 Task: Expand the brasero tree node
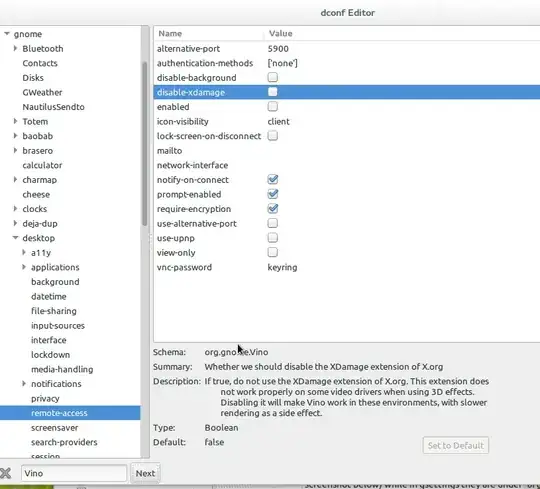pos(15,150)
